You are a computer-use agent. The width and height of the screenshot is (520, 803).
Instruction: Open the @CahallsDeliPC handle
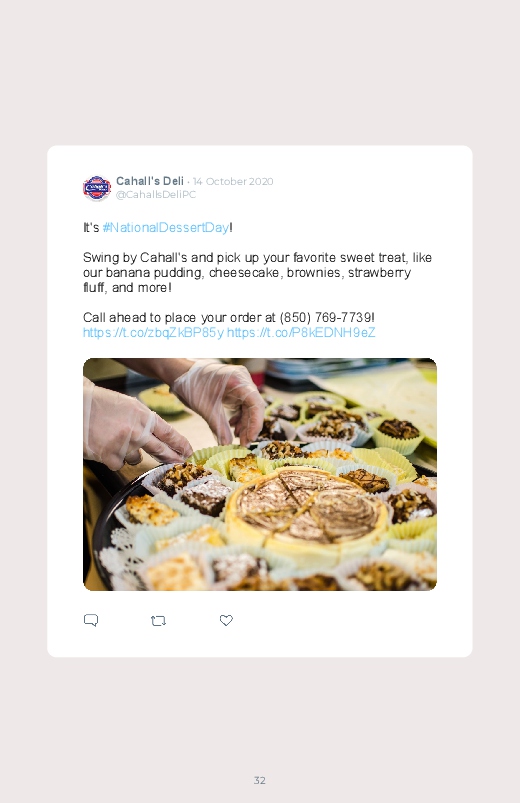point(156,195)
